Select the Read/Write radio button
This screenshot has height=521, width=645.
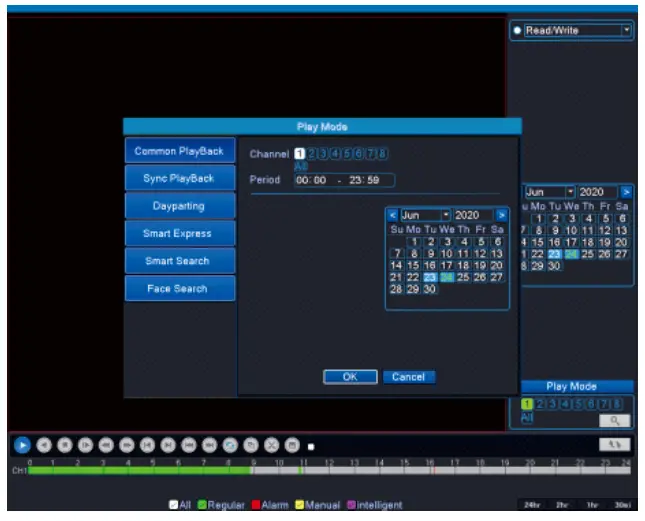tap(517, 30)
